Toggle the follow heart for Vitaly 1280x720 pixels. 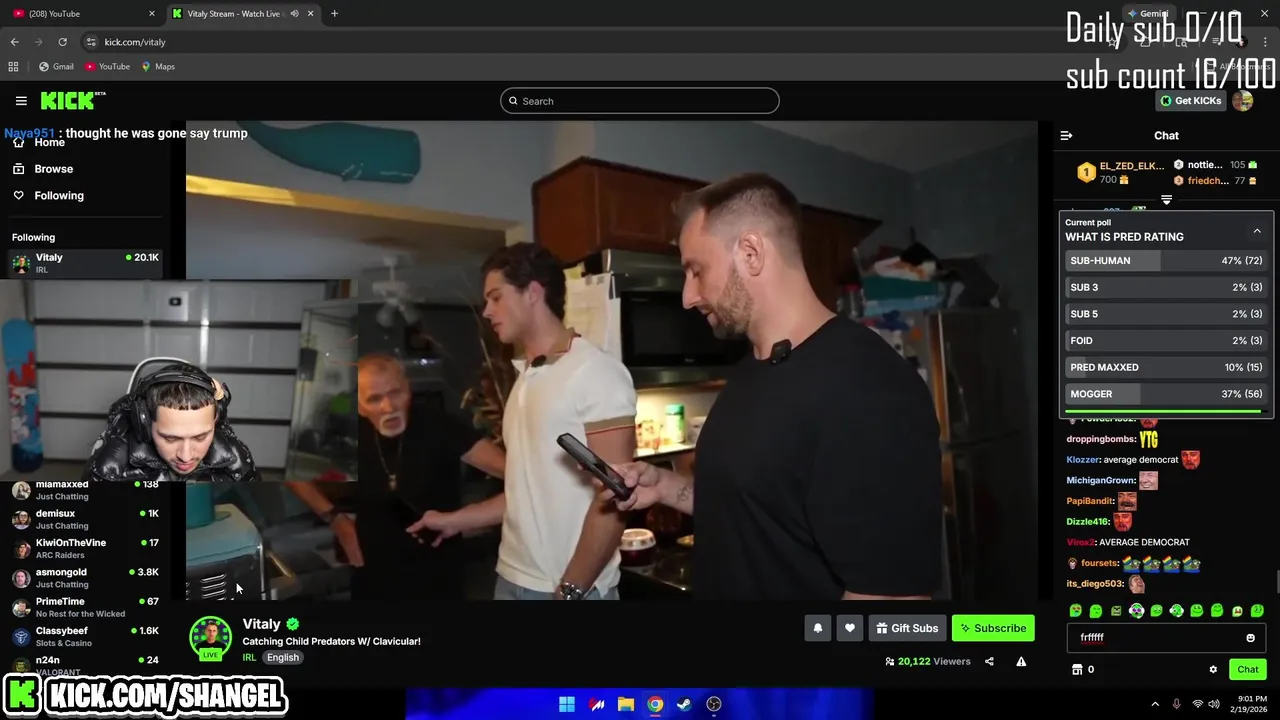[850, 628]
